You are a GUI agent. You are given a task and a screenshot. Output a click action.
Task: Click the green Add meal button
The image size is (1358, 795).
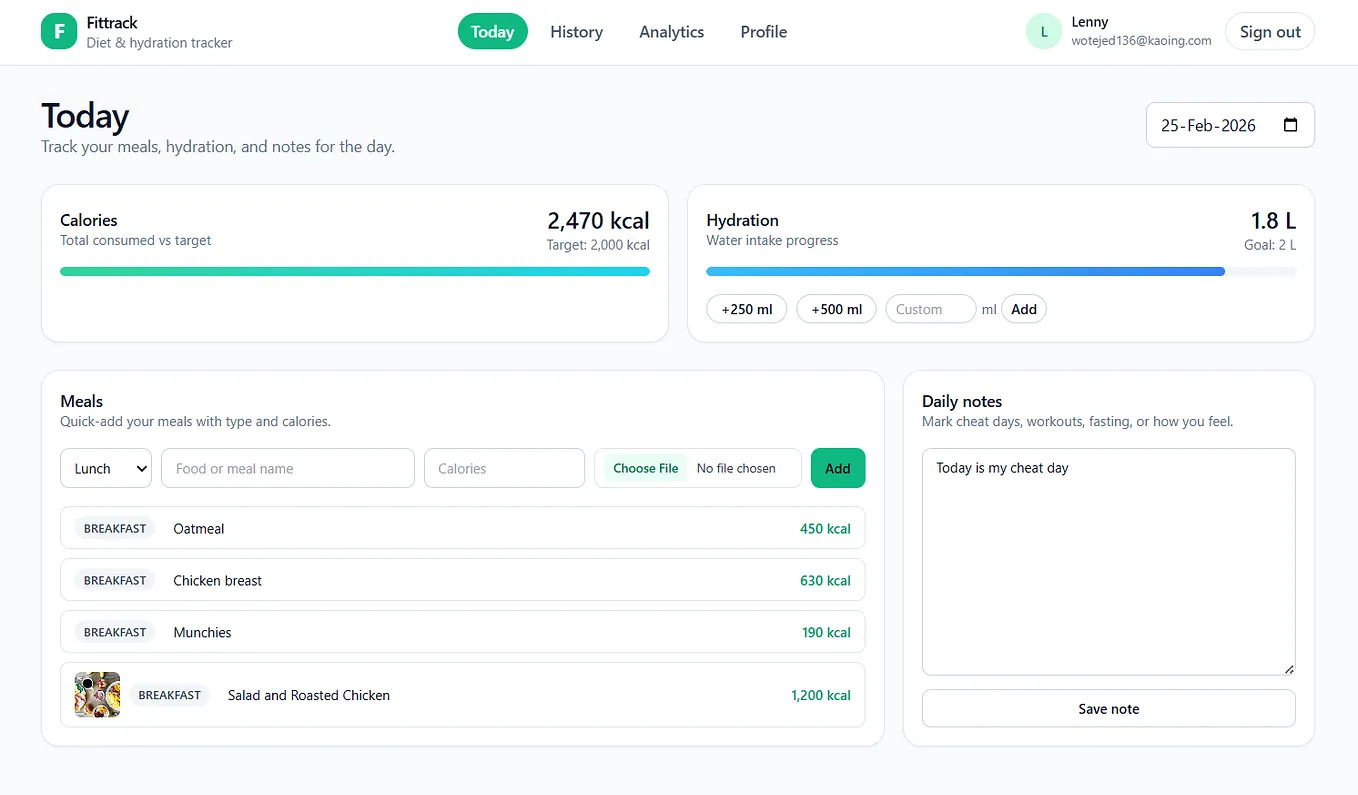pyautogui.click(x=838, y=468)
